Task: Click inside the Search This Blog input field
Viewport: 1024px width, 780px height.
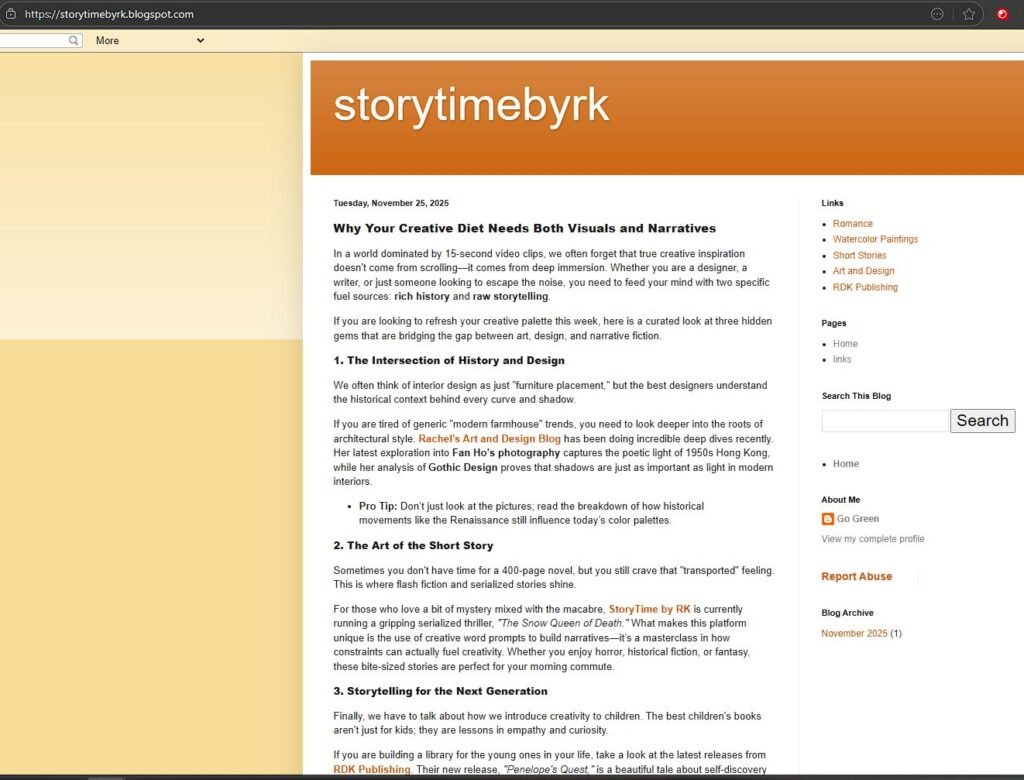Action: pyautogui.click(x=884, y=421)
